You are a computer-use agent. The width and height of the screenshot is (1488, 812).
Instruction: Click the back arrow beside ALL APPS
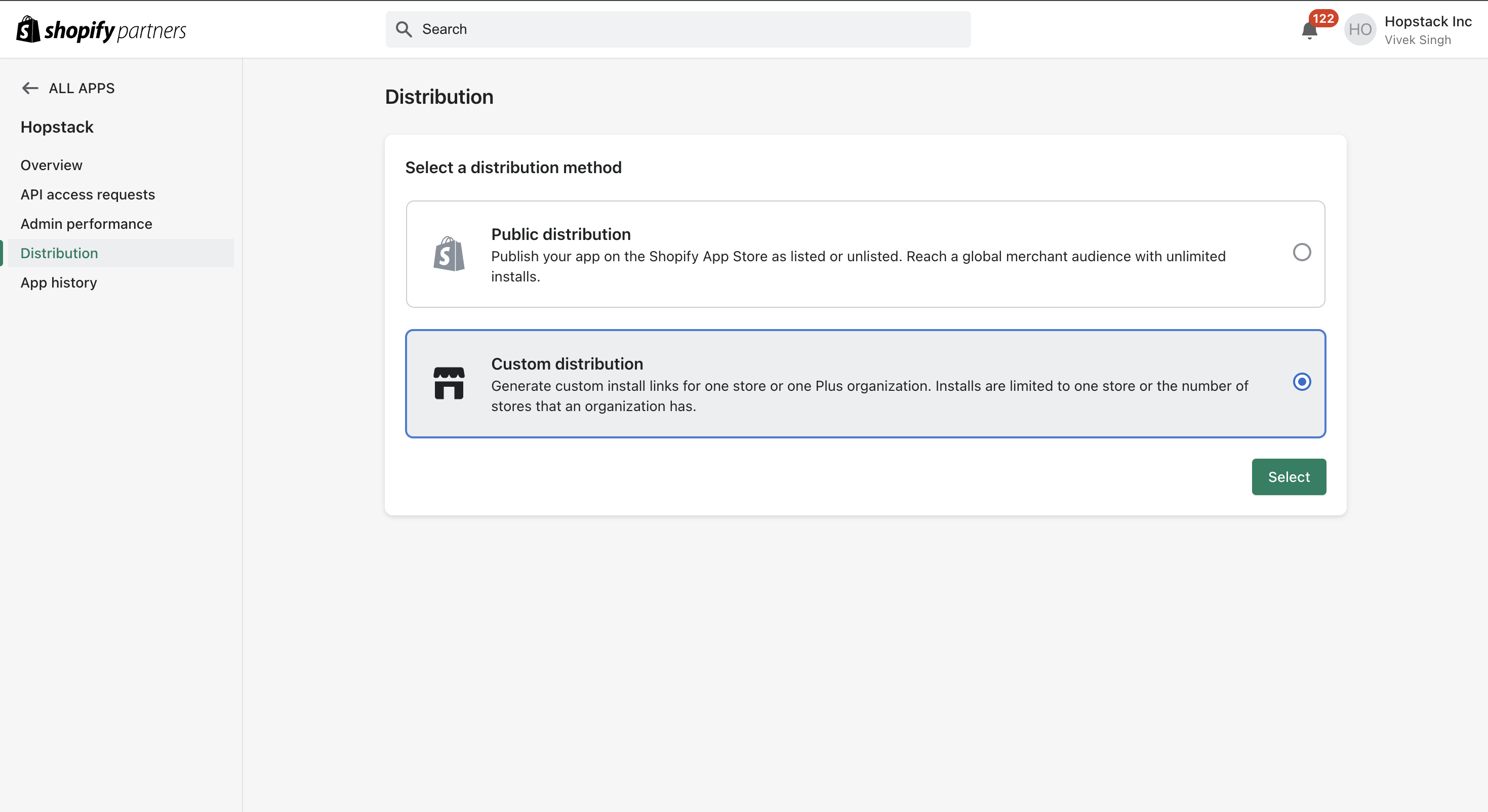(30, 89)
